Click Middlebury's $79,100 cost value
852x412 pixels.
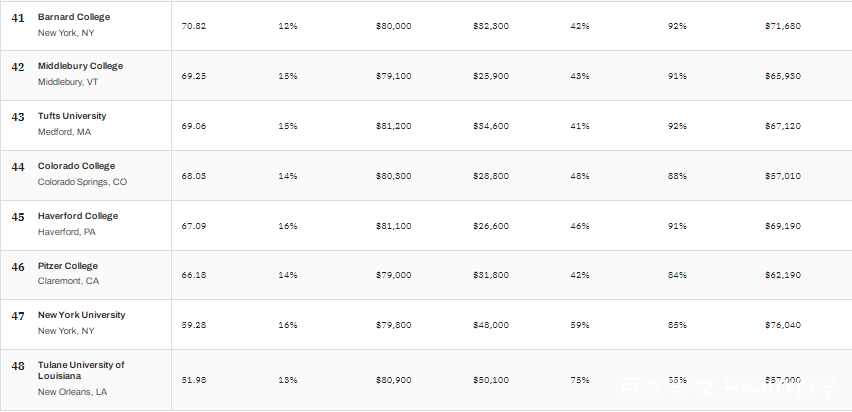(393, 76)
